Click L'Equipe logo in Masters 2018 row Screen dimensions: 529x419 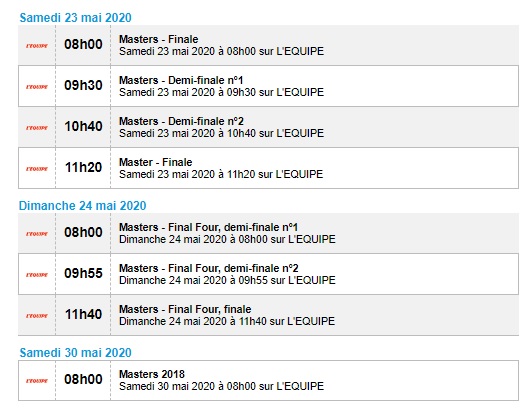37,381
